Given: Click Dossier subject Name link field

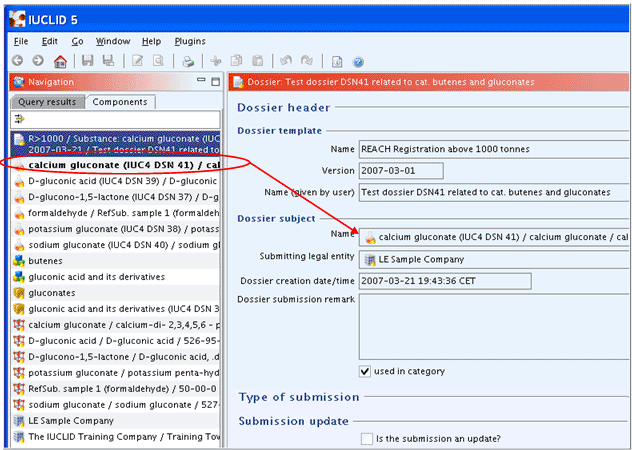Looking at the screenshot, I should (494, 238).
